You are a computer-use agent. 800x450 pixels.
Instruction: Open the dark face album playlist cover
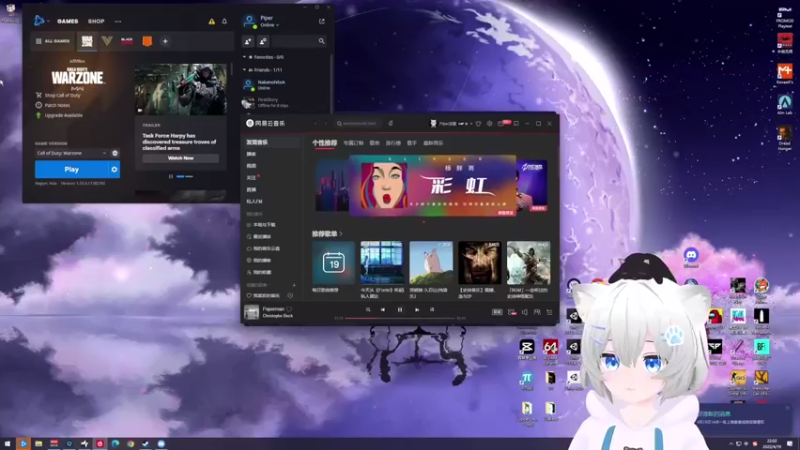[480, 263]
